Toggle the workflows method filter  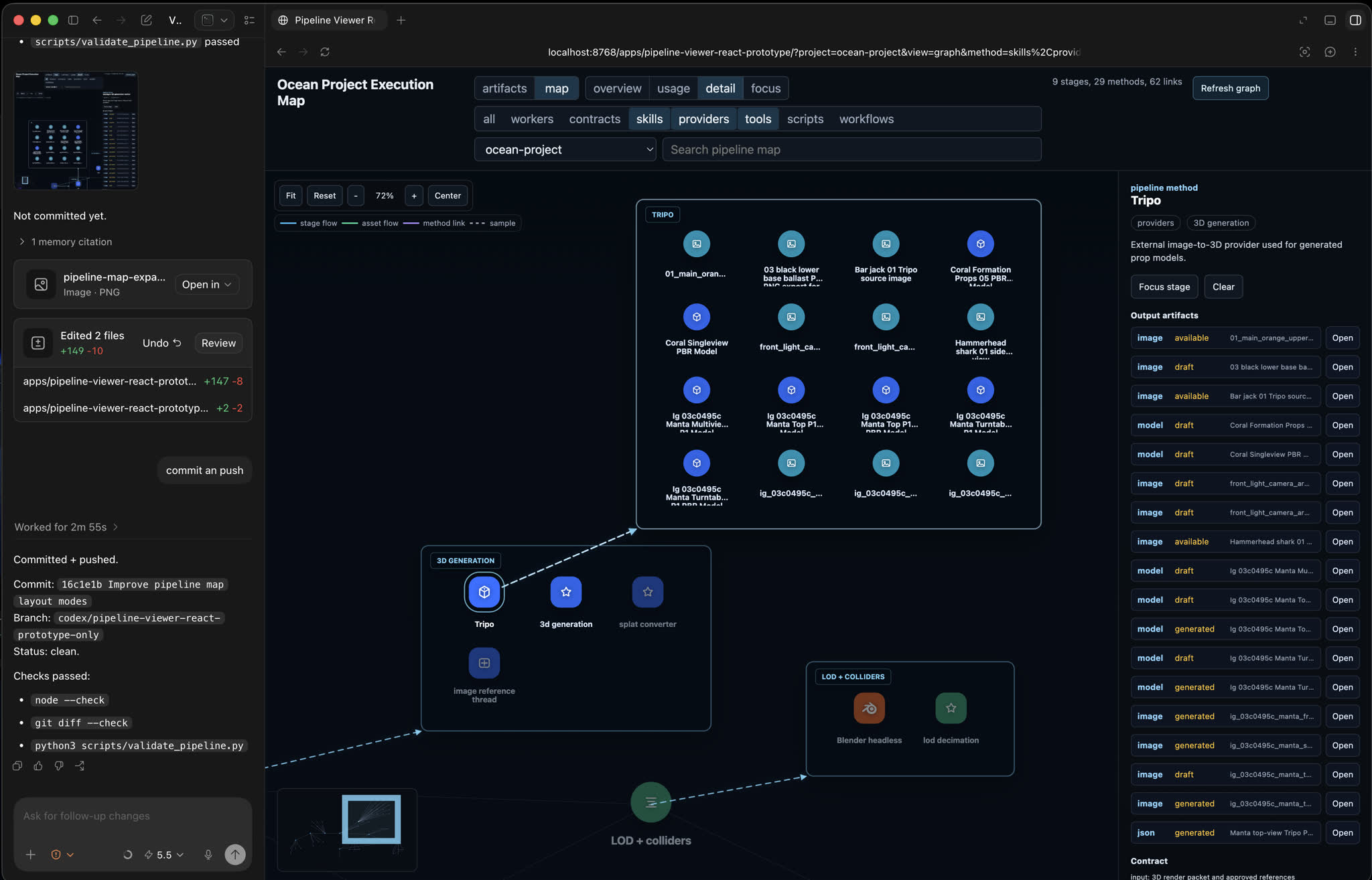866,119
